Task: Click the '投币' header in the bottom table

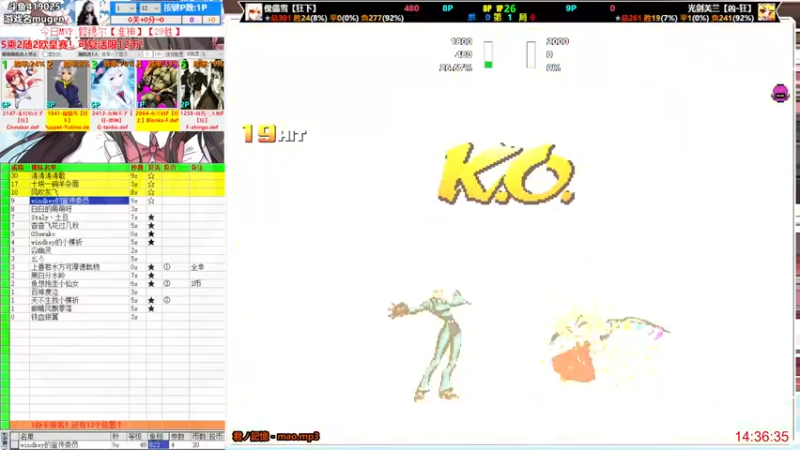Action: tap(216, 437)
